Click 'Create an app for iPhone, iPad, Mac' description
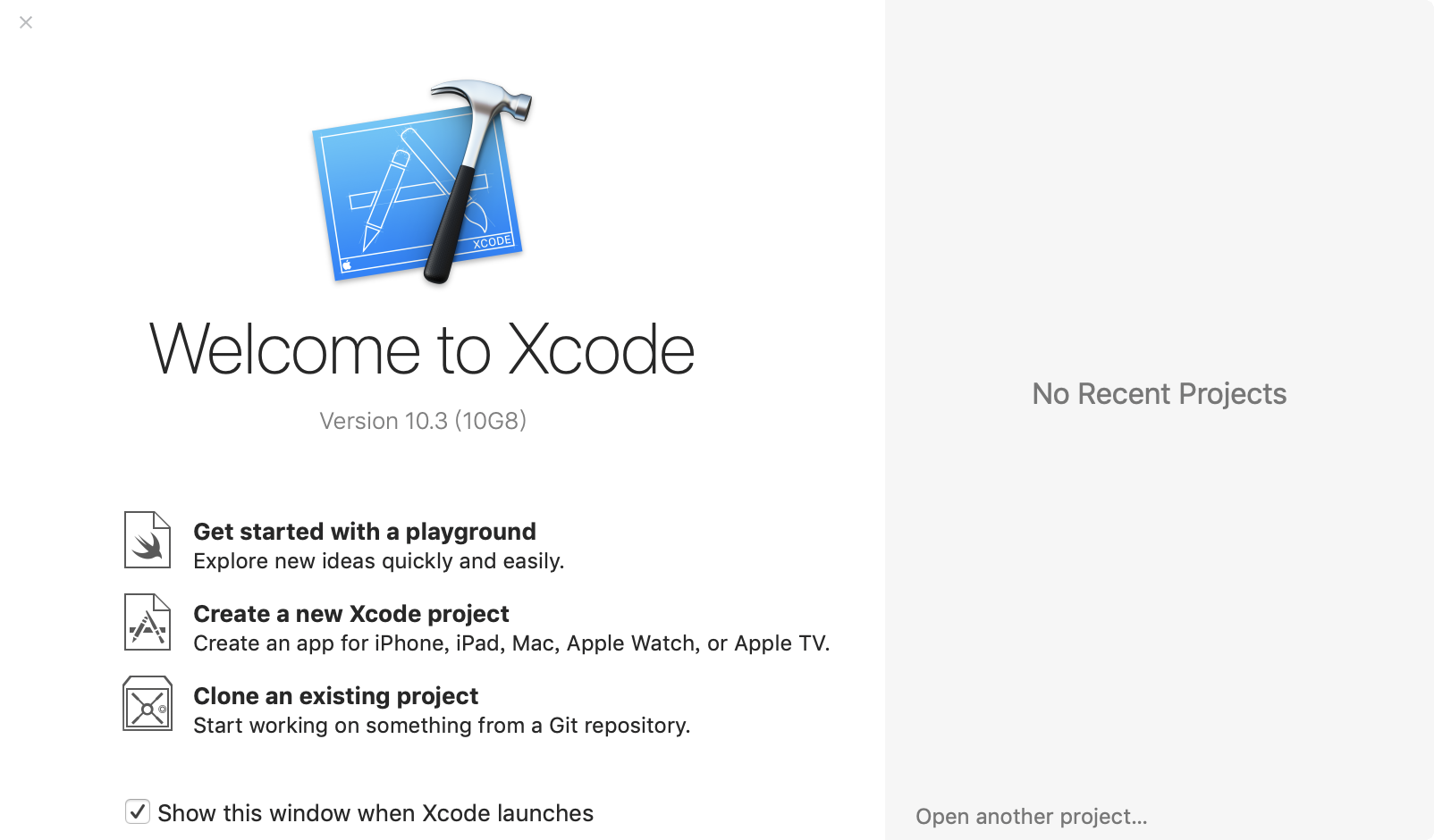Screen dimensions: 1434x840 [511, 643]
